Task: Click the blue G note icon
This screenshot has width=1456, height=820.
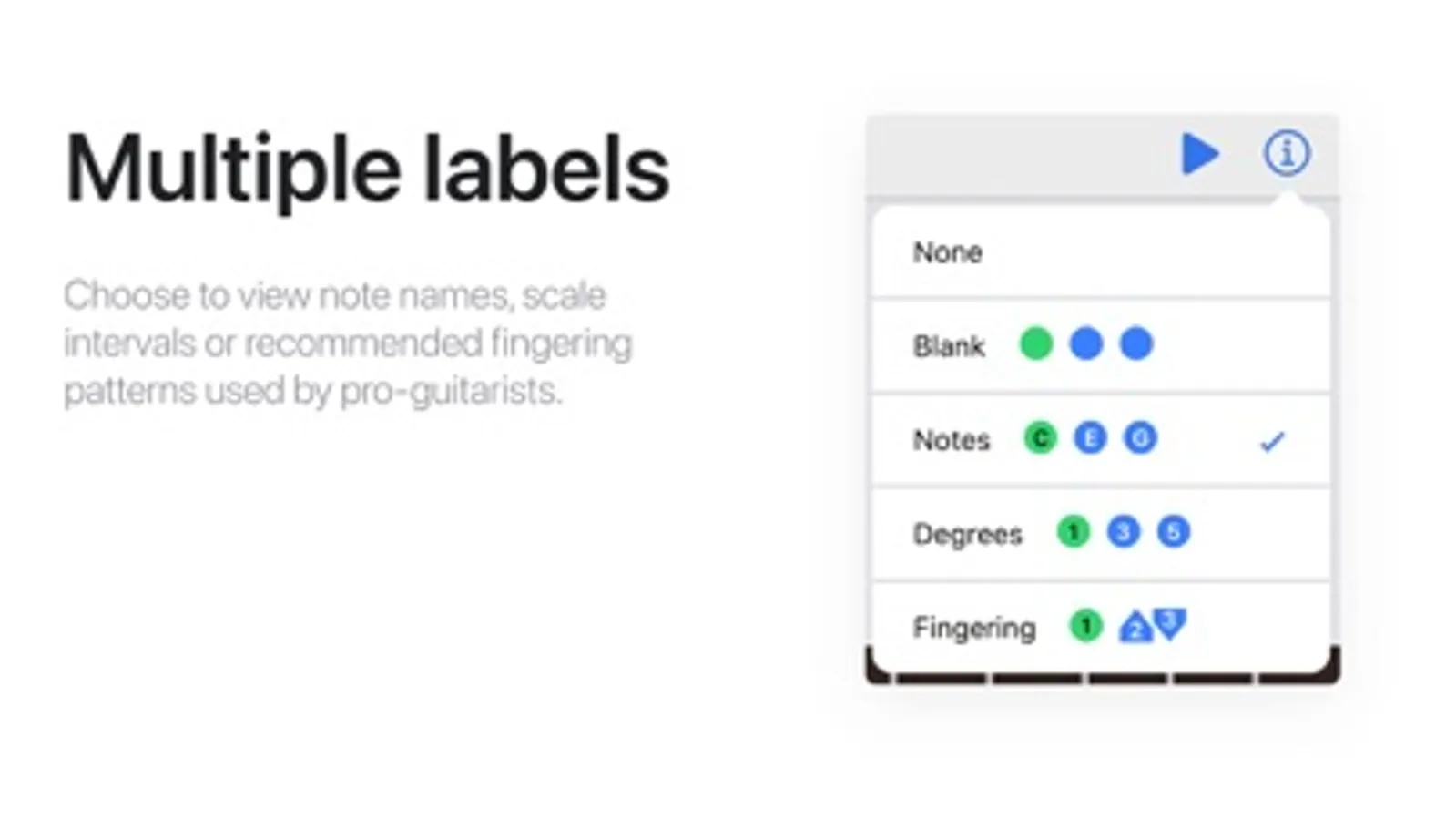Action: coord(1140,438)
